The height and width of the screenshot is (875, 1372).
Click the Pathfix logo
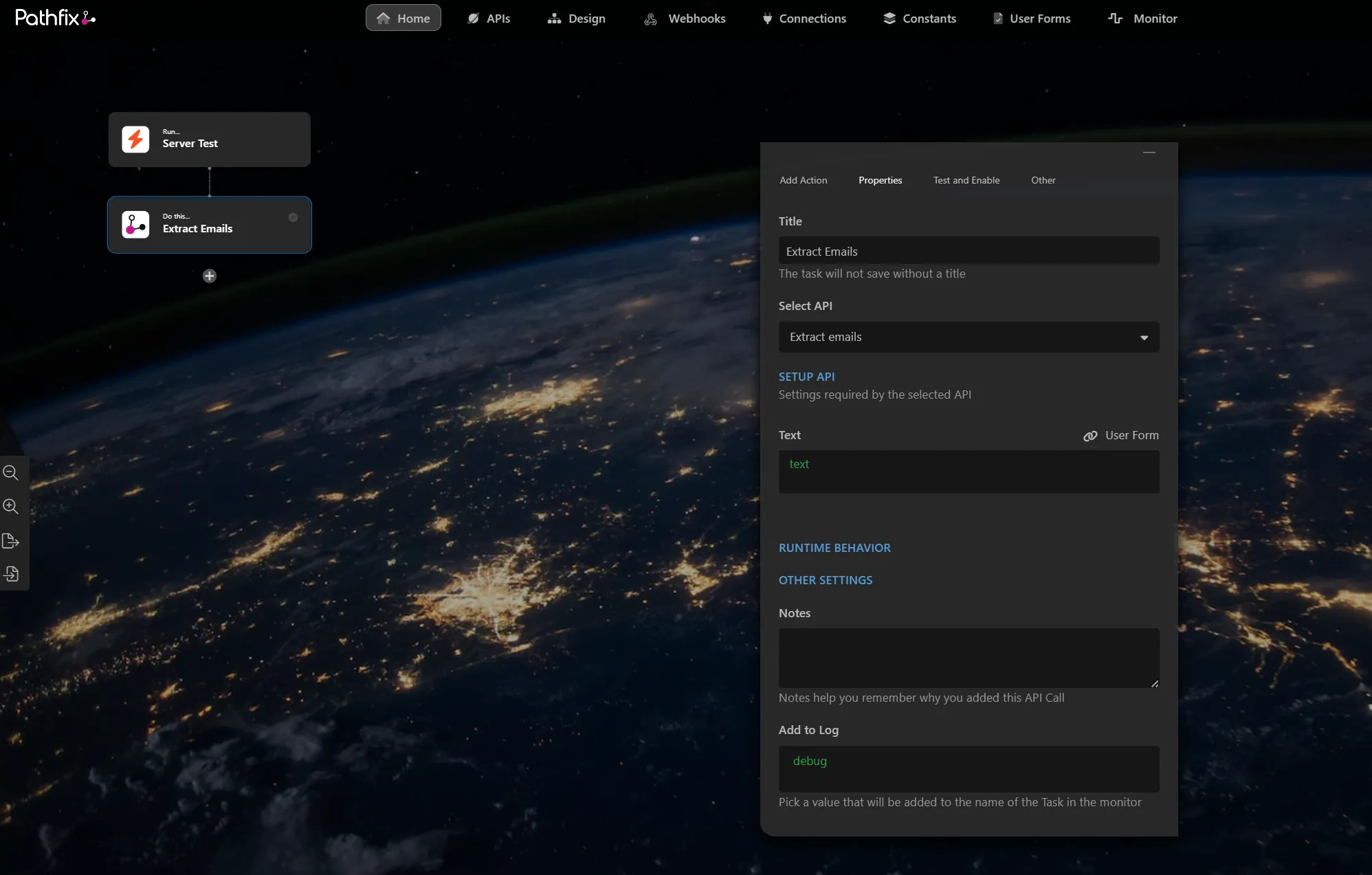[x=55, y=18]
